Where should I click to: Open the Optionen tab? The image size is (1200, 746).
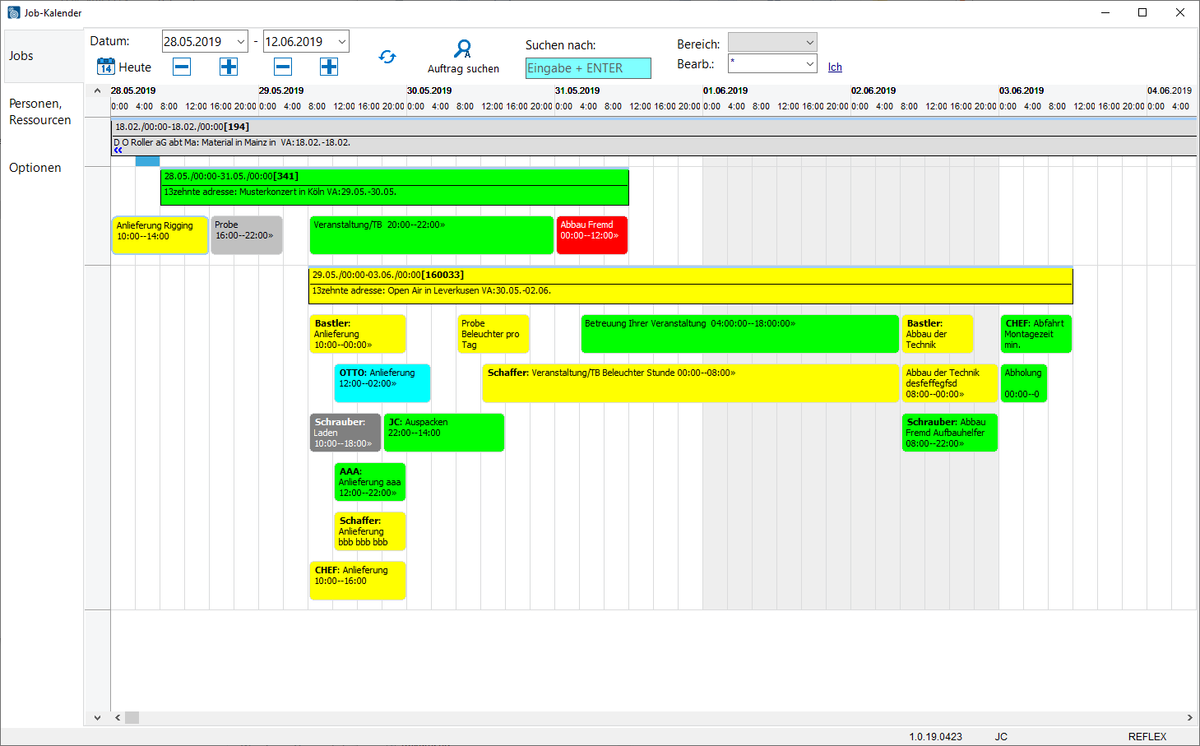point(35,167)
